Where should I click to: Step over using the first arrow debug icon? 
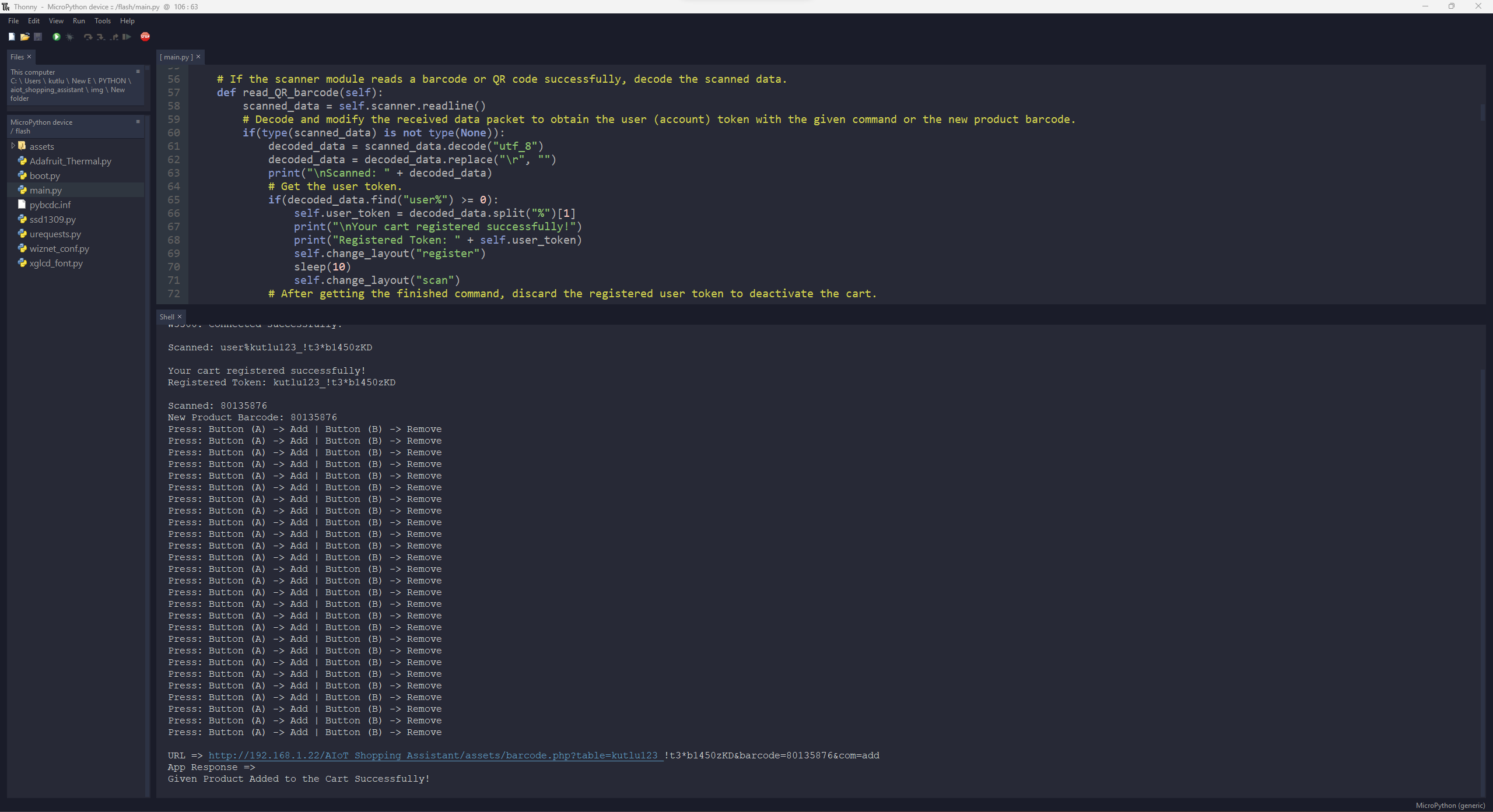pyautogui.click(x=88, y=37)
